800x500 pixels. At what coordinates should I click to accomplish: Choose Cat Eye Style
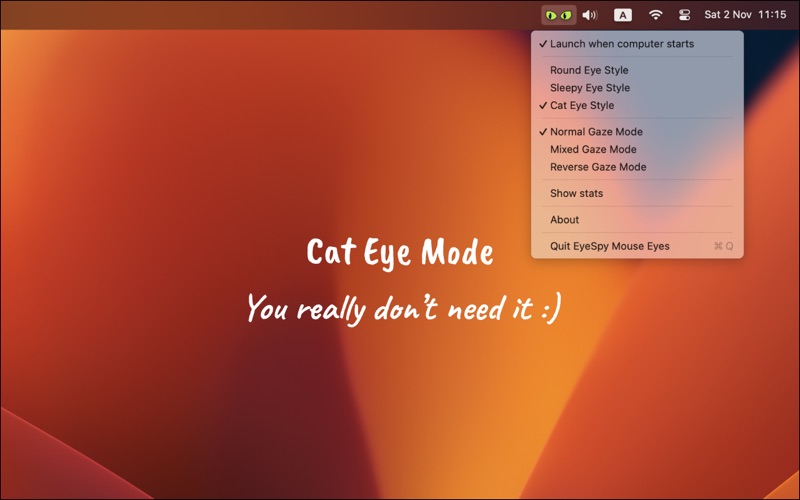click(x=637, y=106)
